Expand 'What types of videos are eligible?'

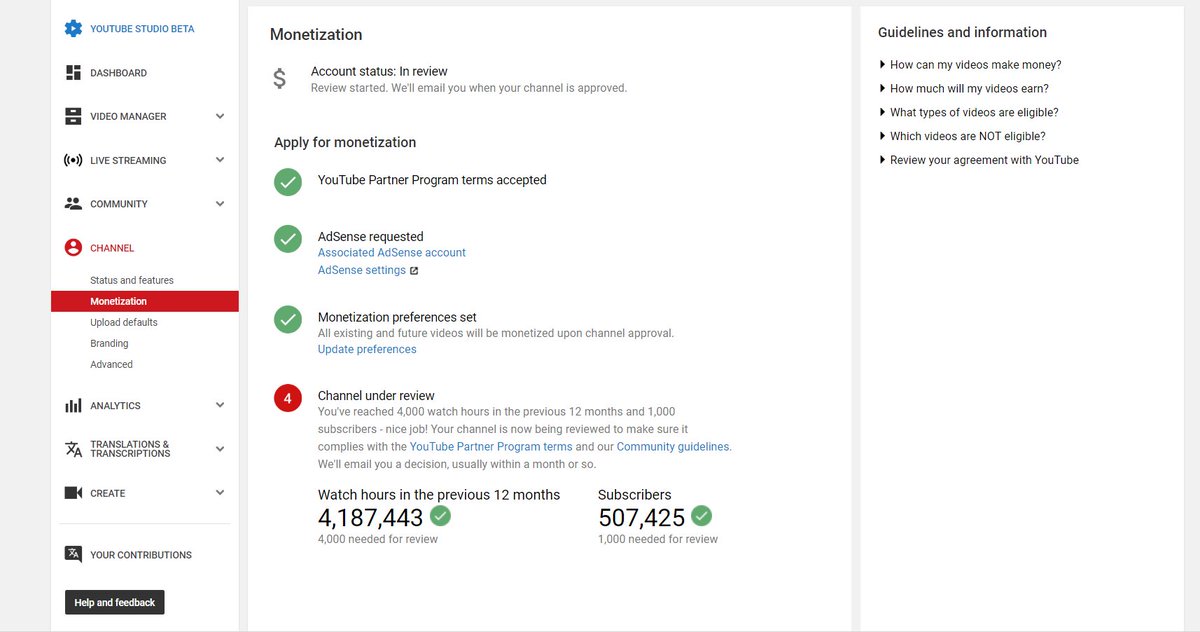pyautogui.click(x=969, y=113)
